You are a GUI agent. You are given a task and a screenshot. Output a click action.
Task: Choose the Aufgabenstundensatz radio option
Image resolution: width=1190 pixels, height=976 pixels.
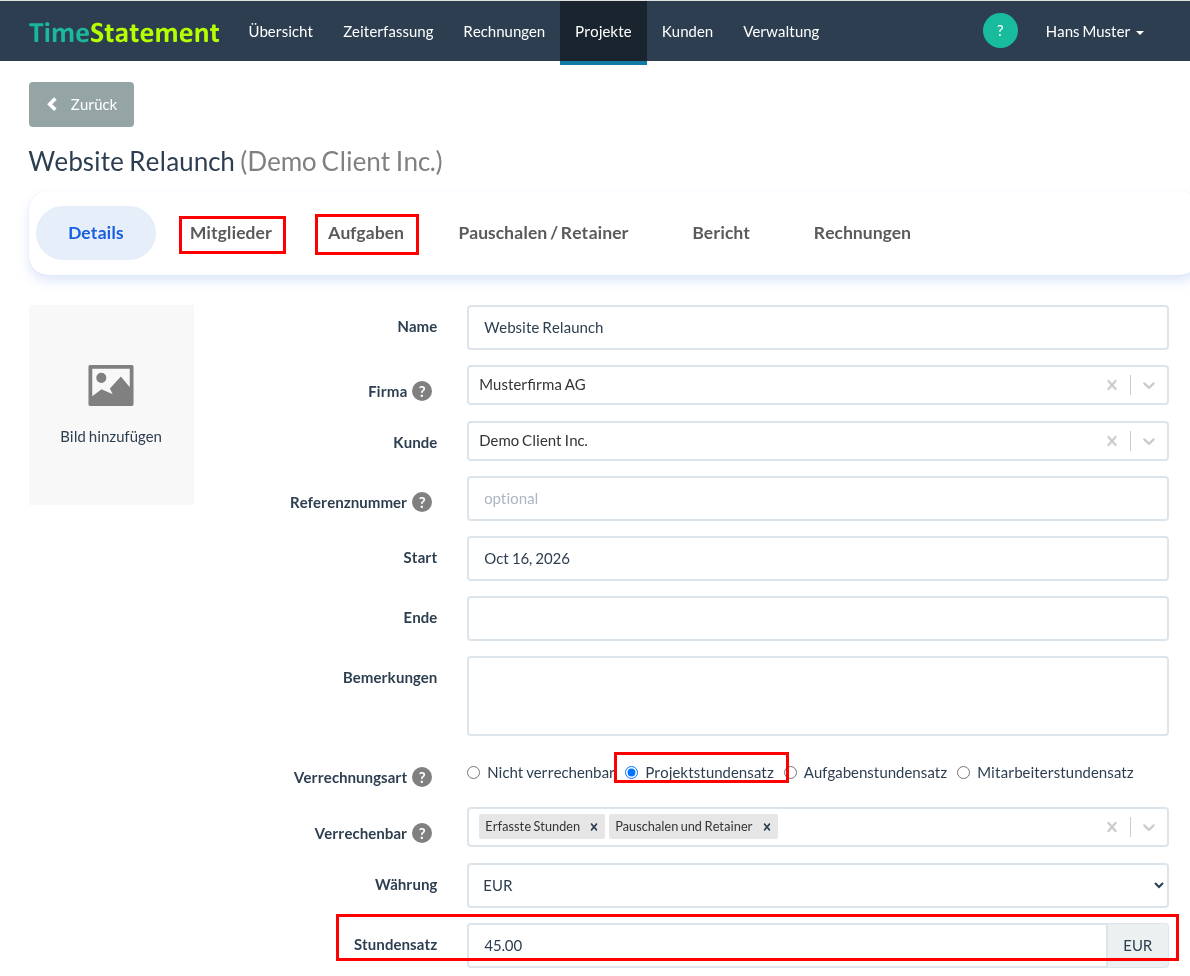792,773
